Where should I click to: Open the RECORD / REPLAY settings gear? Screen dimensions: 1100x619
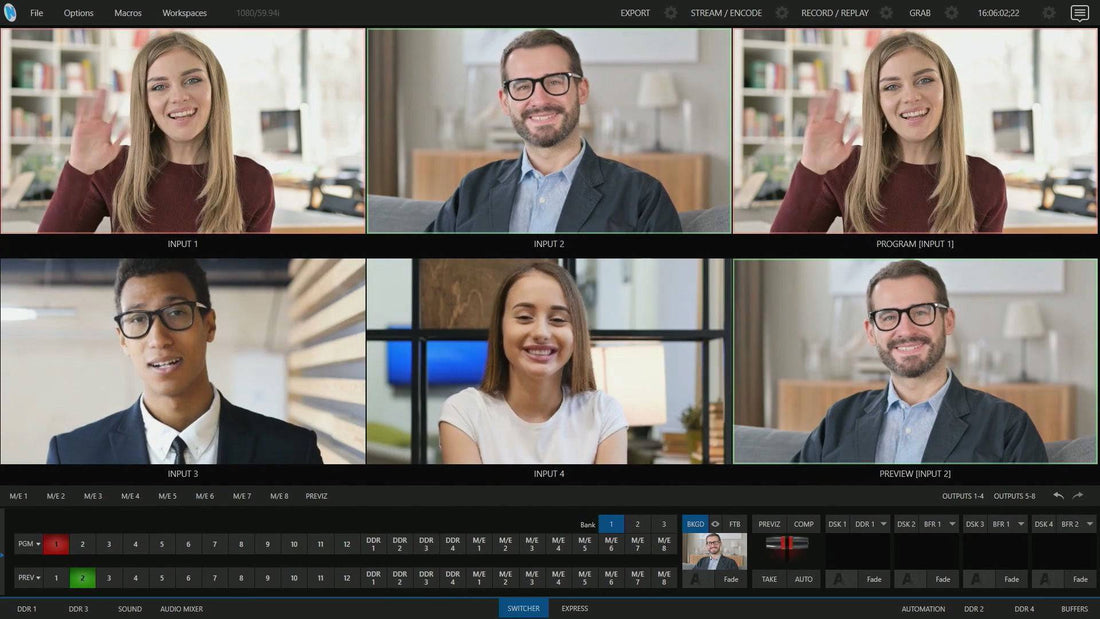point(886,13)
